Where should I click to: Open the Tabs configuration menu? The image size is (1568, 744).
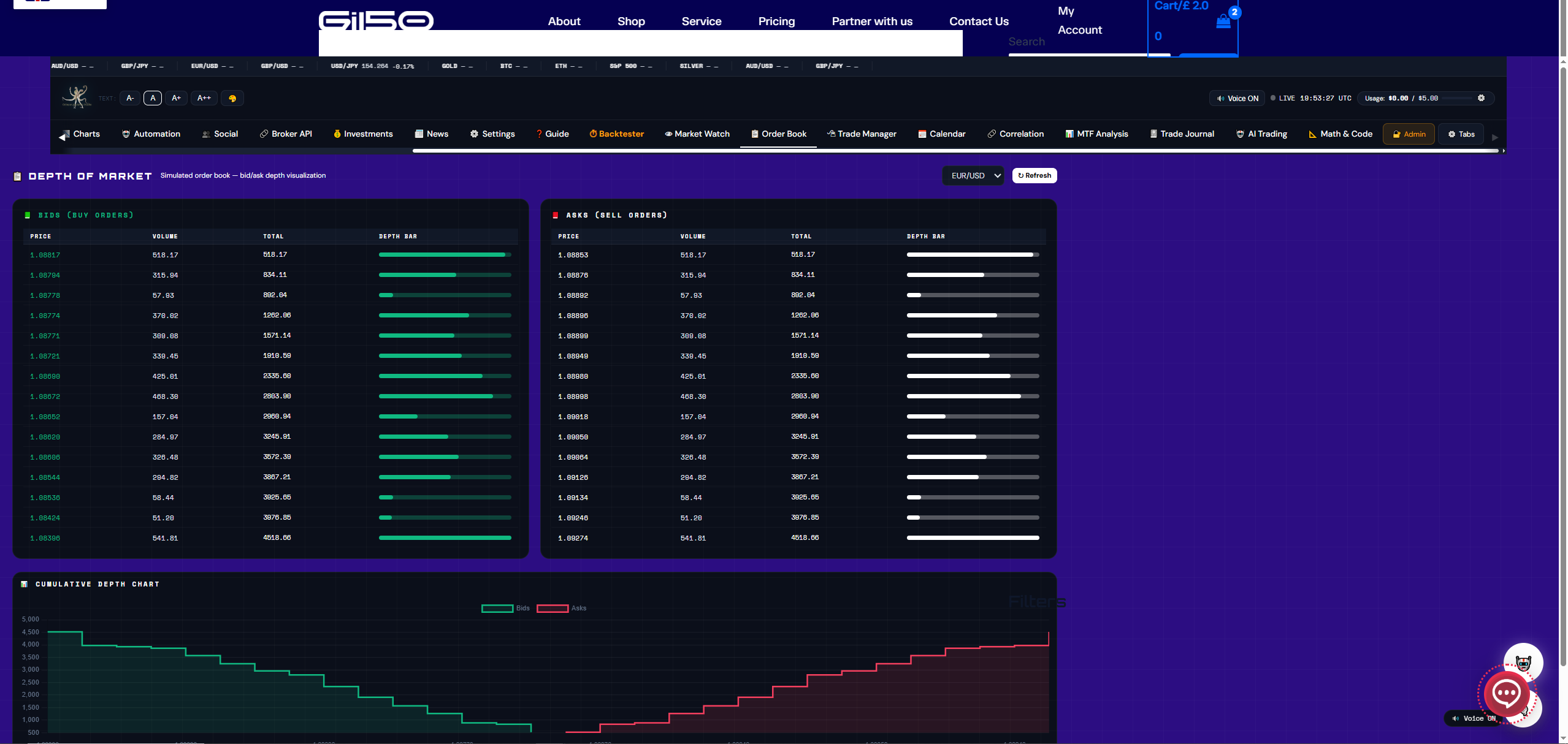pos(1461,134)
